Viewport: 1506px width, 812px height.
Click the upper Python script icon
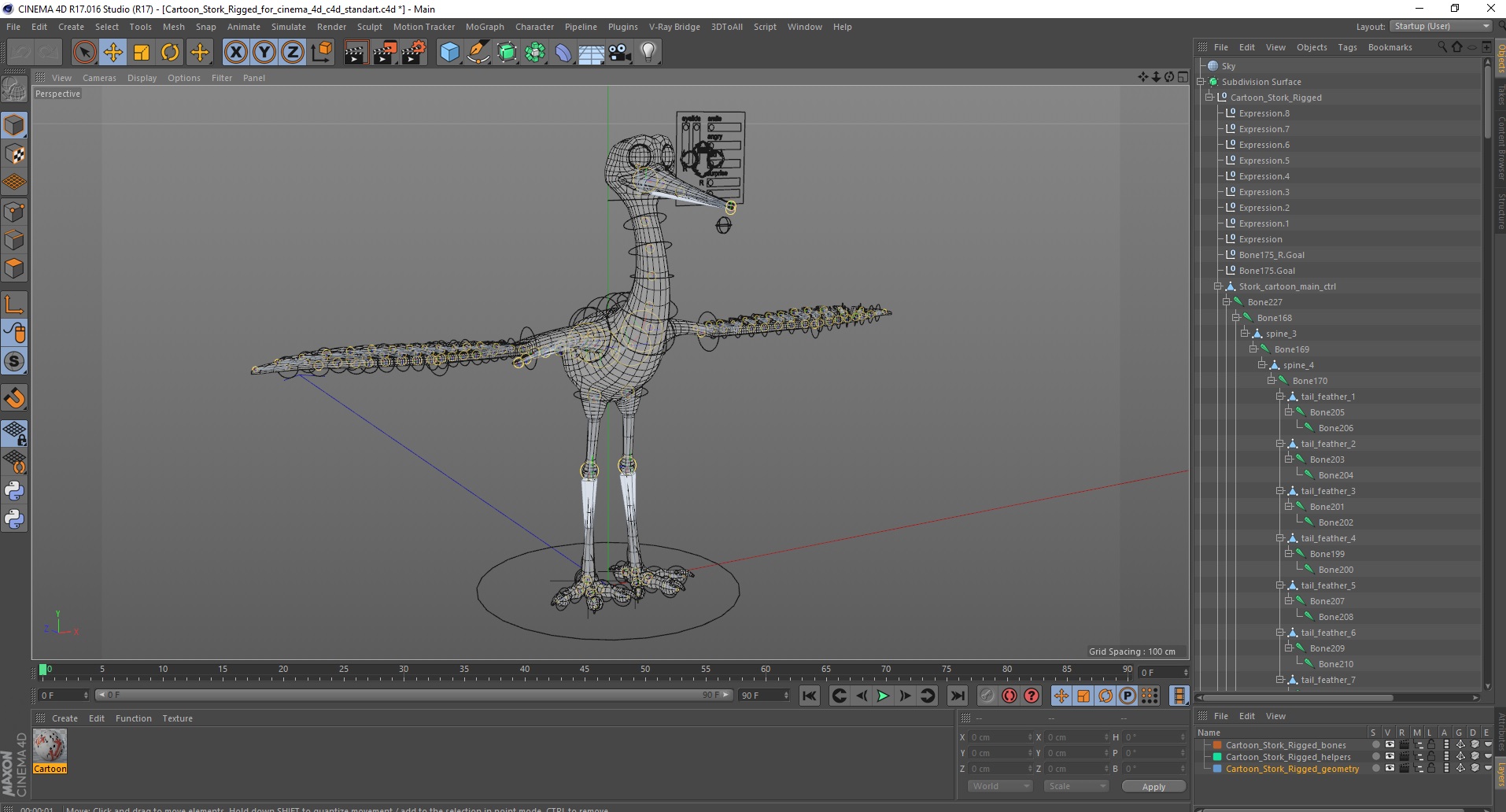[x=14, y=491]
